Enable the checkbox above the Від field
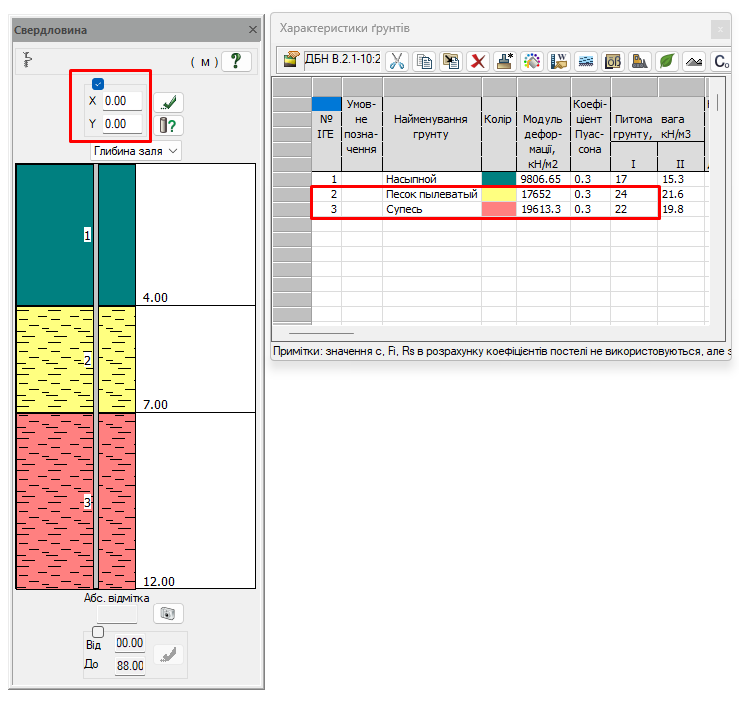 tap(98, 632)
